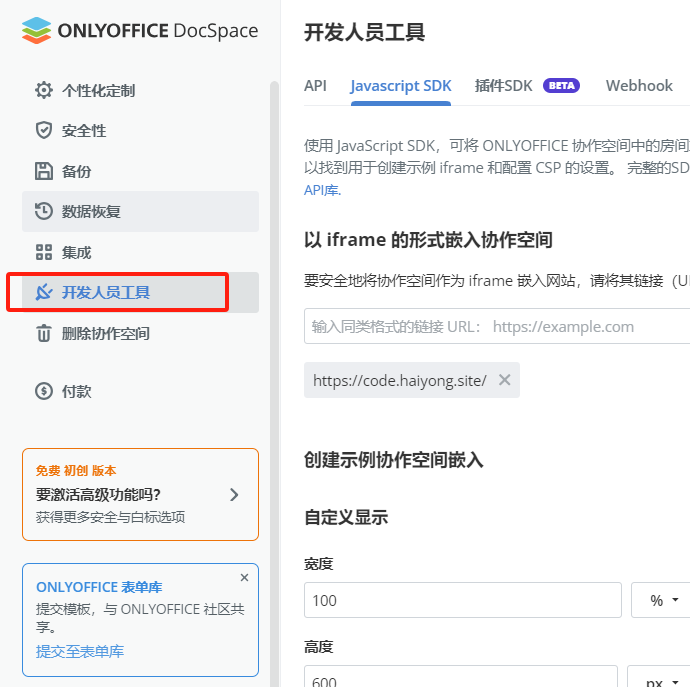Open the height unit px dropdown
690x687 pixels.
tap(658, 678)
